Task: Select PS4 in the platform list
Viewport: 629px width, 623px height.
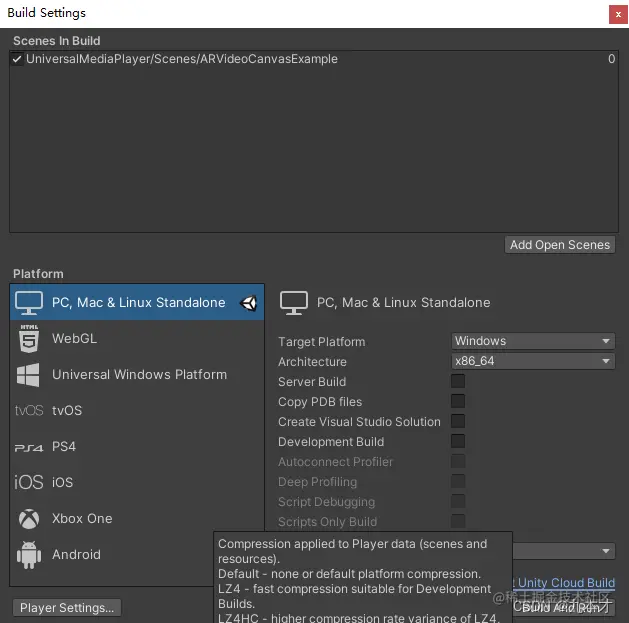Action: pos(137,446)
